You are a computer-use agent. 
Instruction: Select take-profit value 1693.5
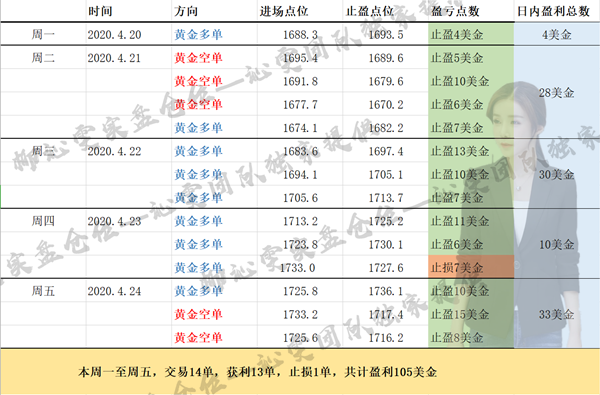(x=386, y=35)
